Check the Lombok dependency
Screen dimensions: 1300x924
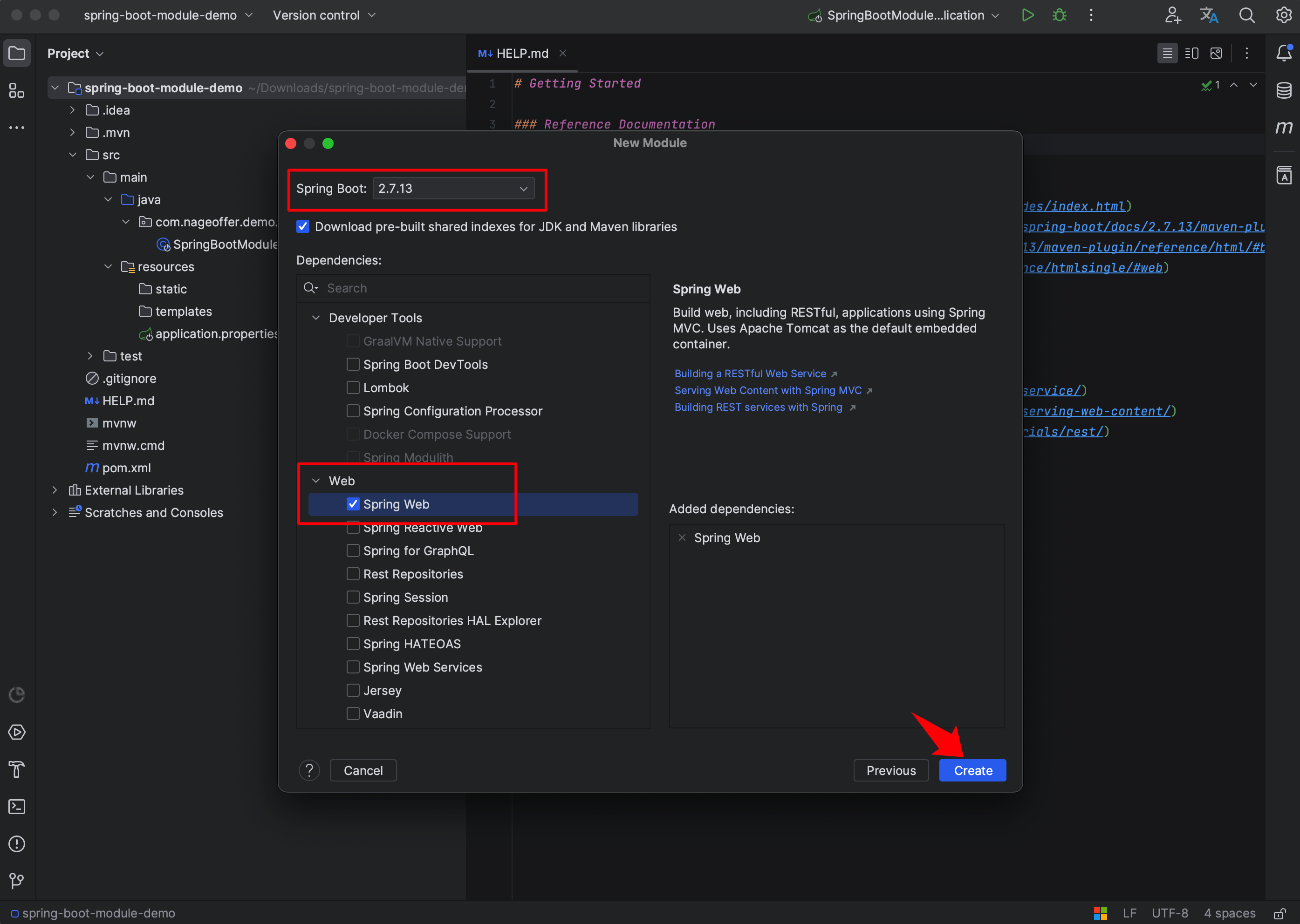point(353,387)
